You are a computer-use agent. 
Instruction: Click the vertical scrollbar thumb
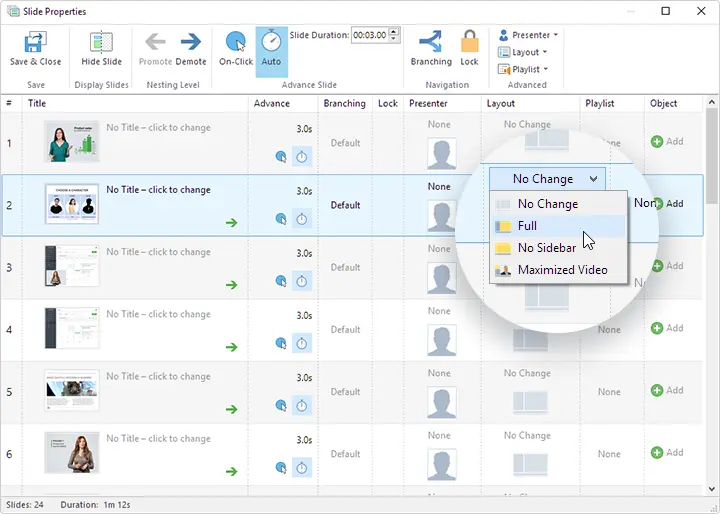(712, 157)
